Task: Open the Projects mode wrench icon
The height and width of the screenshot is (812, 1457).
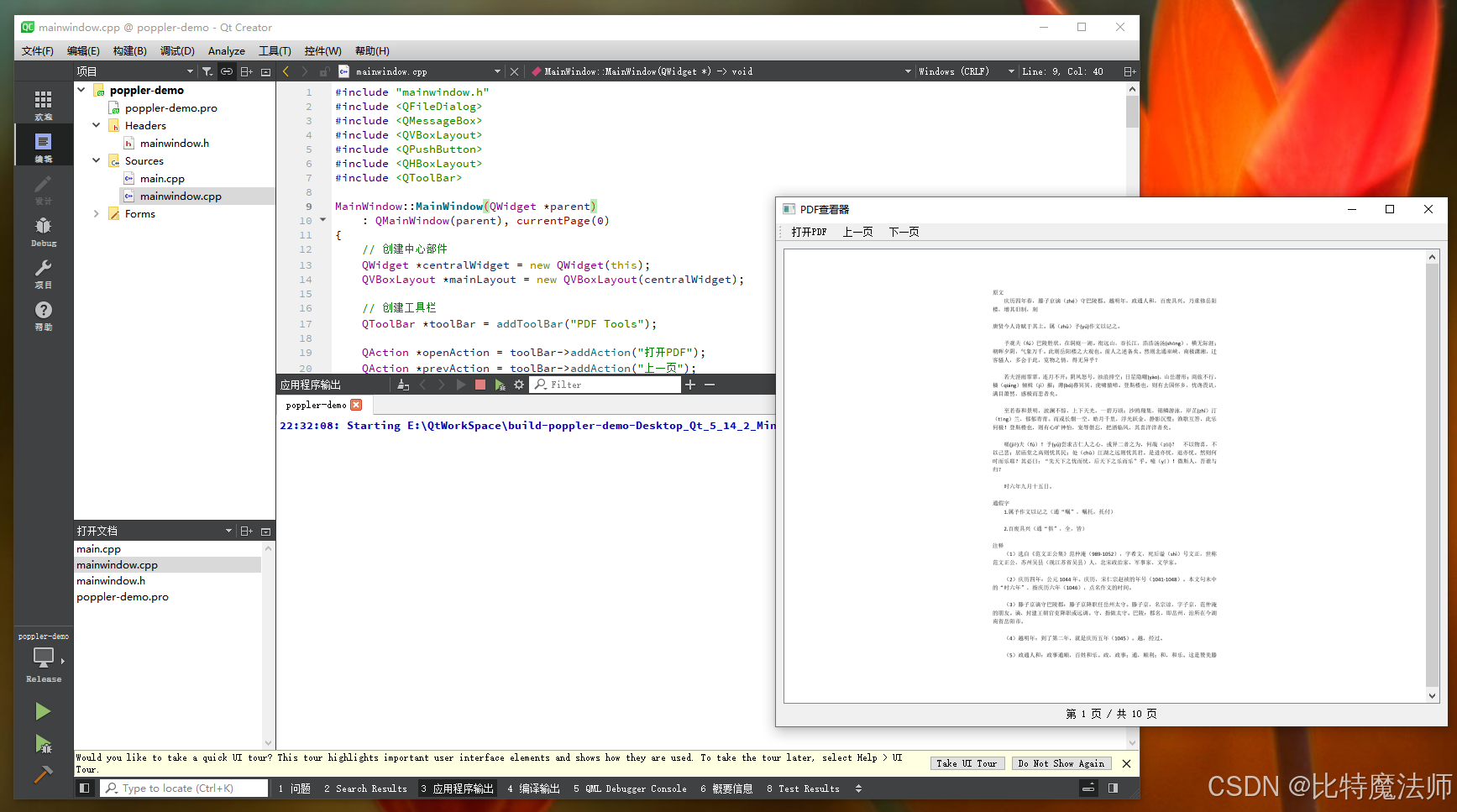Action: (x=44, y=273)
